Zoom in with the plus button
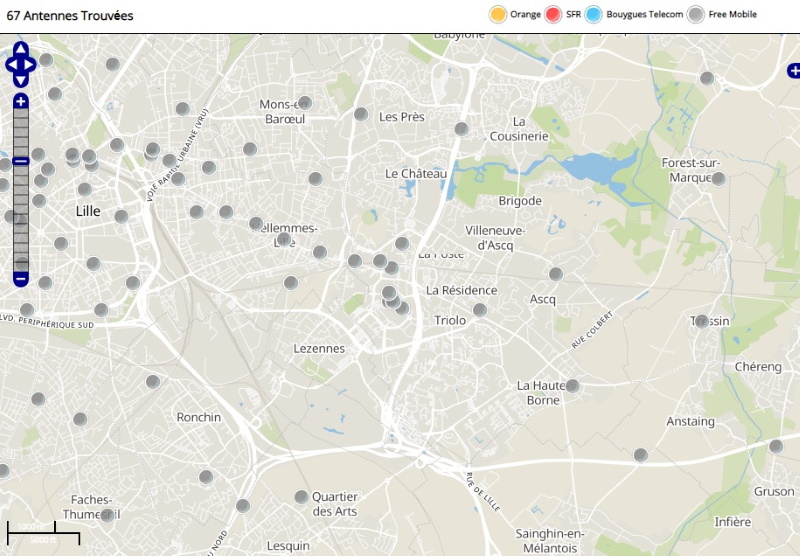 pyautogui.click(x=21, y=101)
